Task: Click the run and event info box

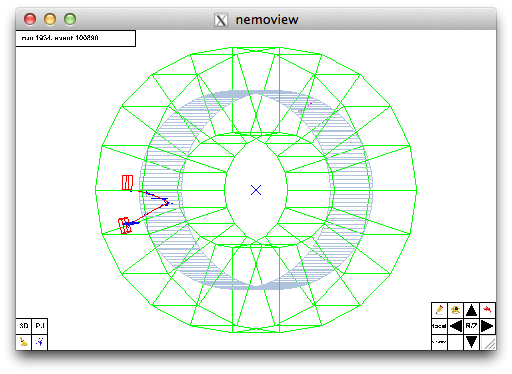Action: tap(76, 38)
